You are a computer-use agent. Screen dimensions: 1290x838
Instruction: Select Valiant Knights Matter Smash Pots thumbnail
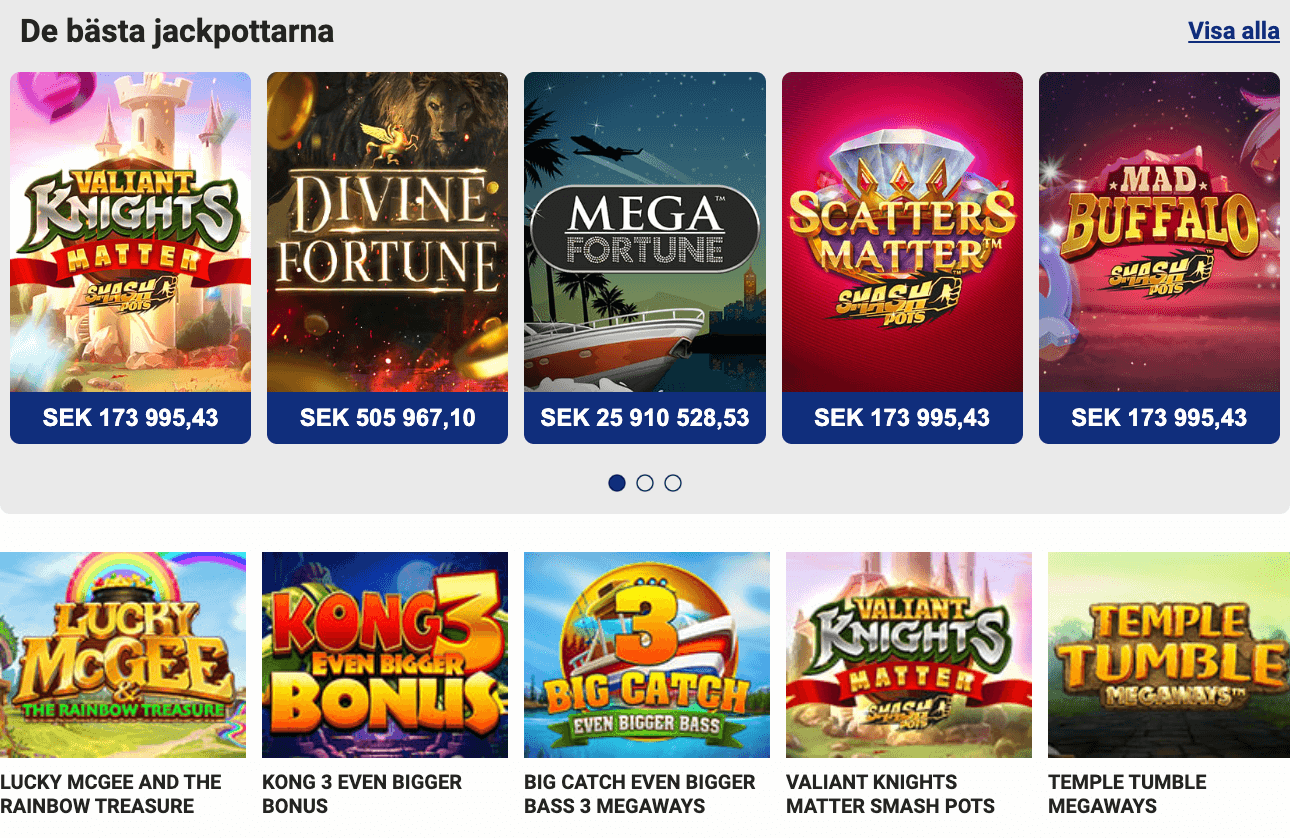pos(909,655)
